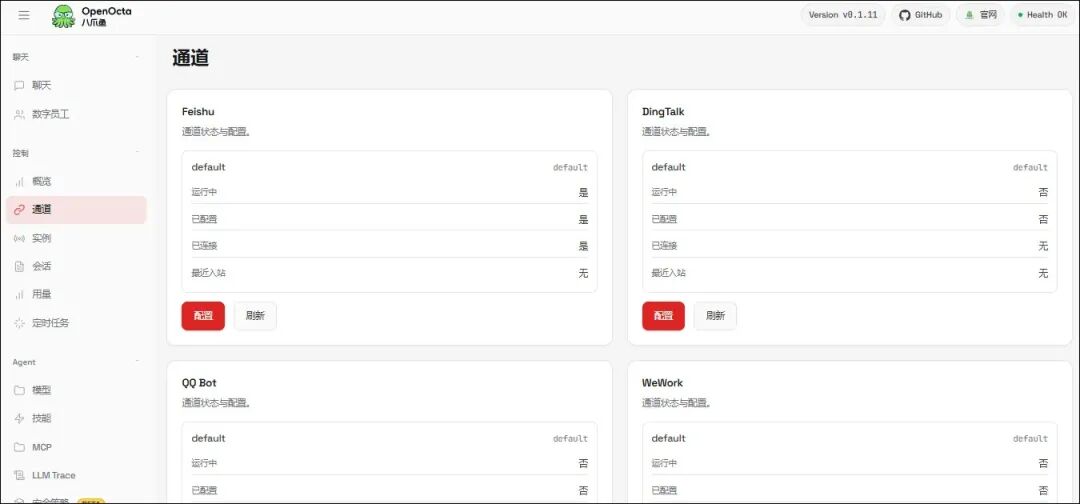Click the default account label in WeWork card
This screenshot has width=1080, height=504.
click(x=669, y=439)
